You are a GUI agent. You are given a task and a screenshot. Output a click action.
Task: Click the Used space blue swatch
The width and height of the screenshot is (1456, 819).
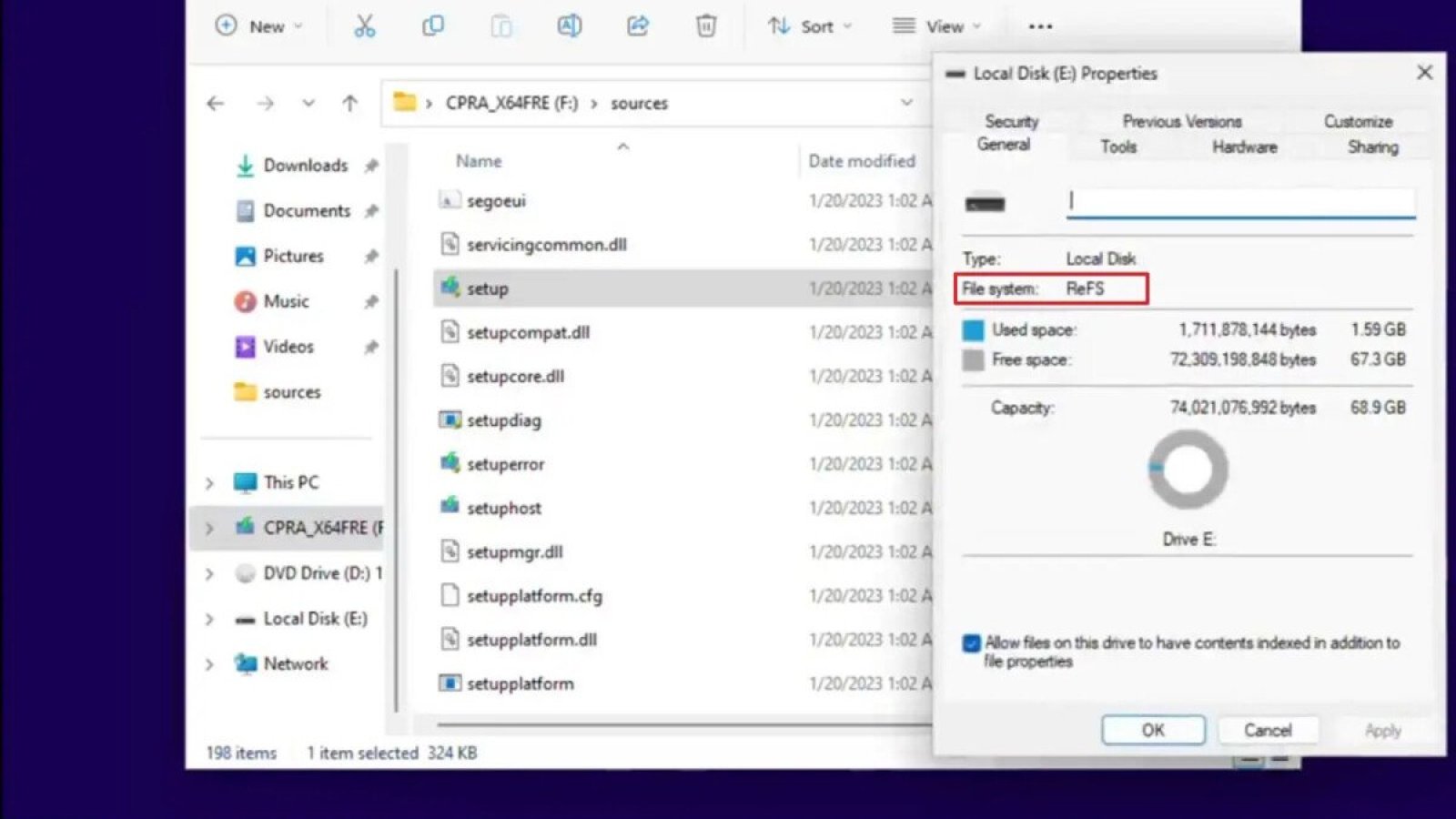973,330
